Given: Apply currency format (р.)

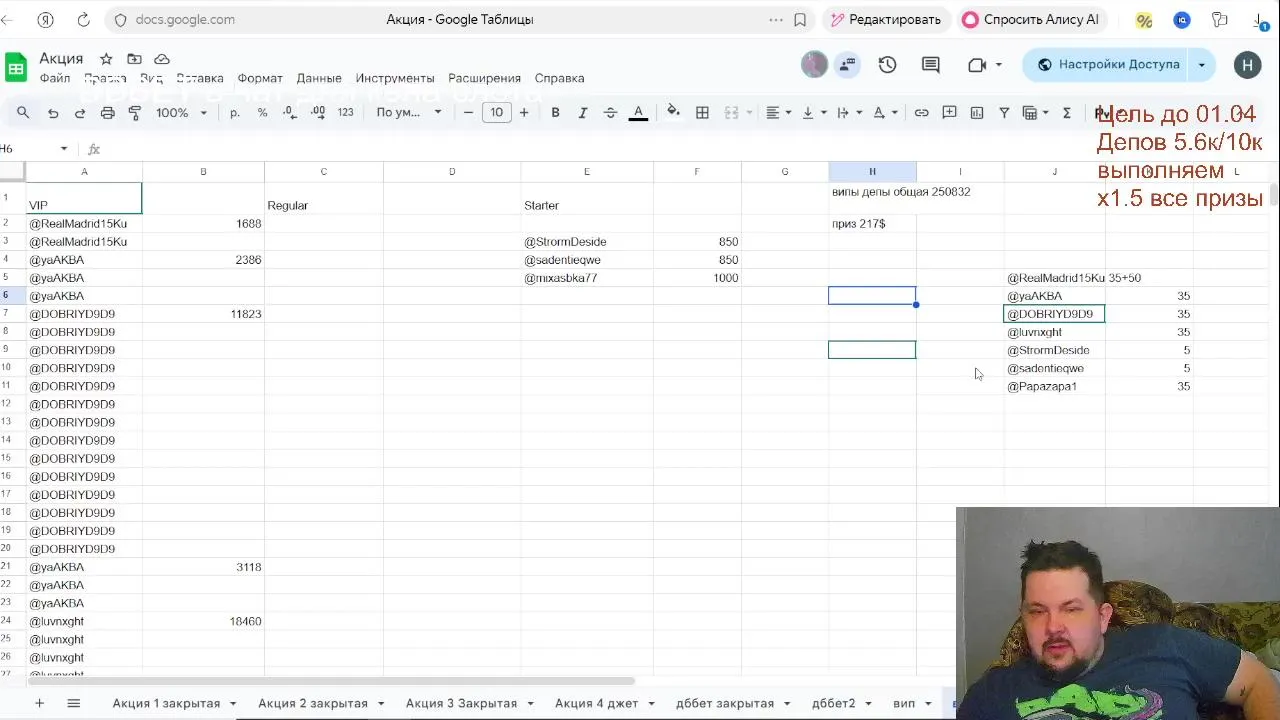Looking at the screenshot, I should (235, 113).
